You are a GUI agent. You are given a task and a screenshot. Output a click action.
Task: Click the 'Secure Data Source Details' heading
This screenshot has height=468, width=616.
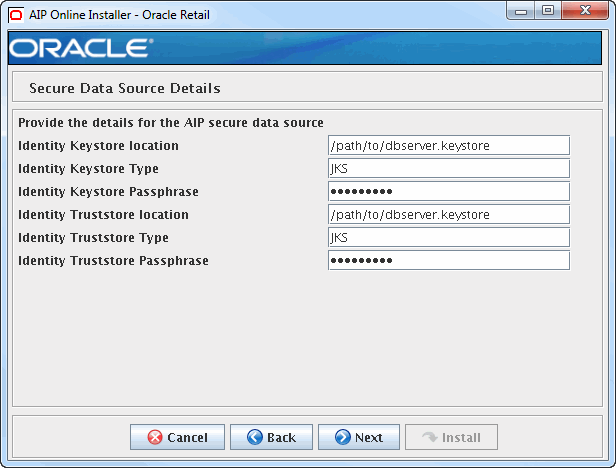(x=125, y=88)
